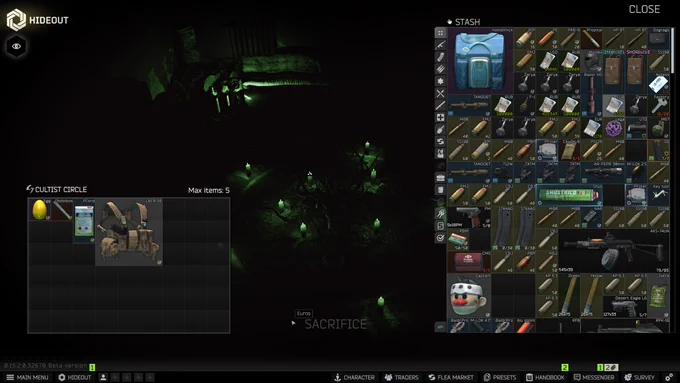Select the syringe item beside the egg

pos(62,210)
